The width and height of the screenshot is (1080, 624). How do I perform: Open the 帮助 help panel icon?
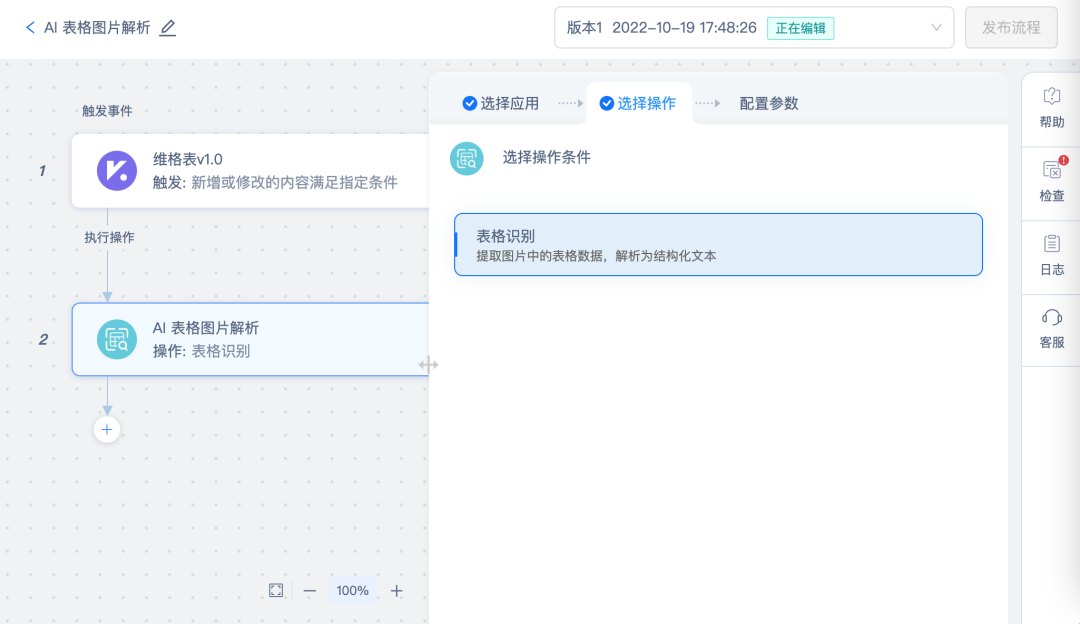pyautogui.click(x=1051, y=97)
